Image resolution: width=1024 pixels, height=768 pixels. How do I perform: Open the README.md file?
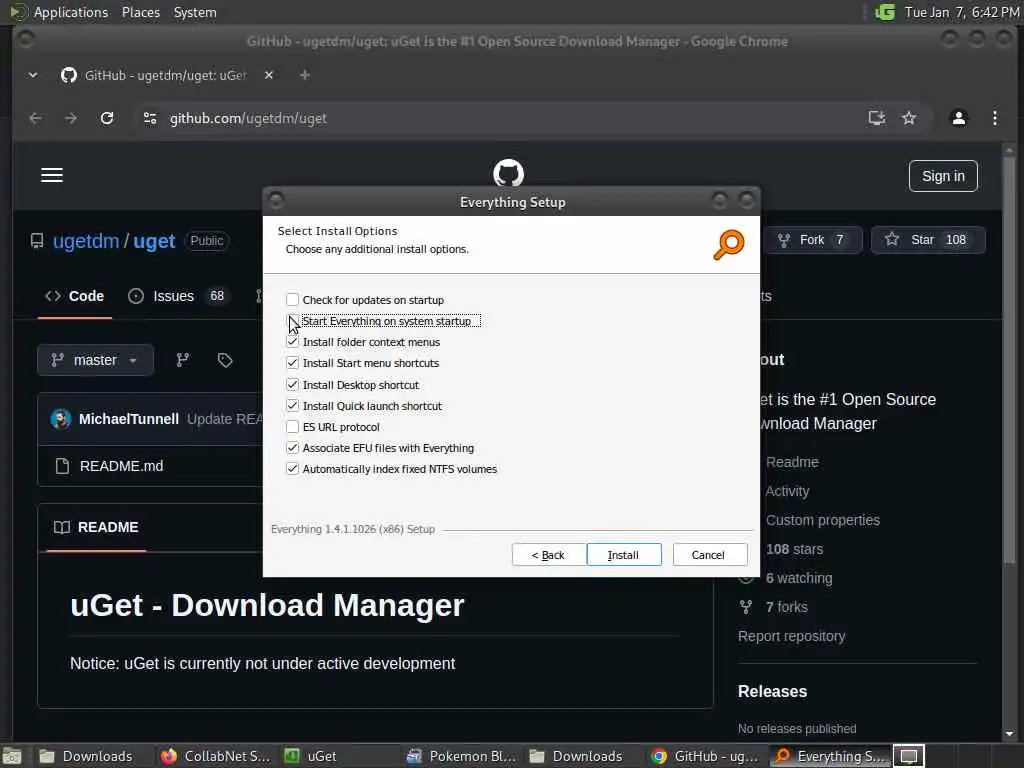(x=121, y=466)
